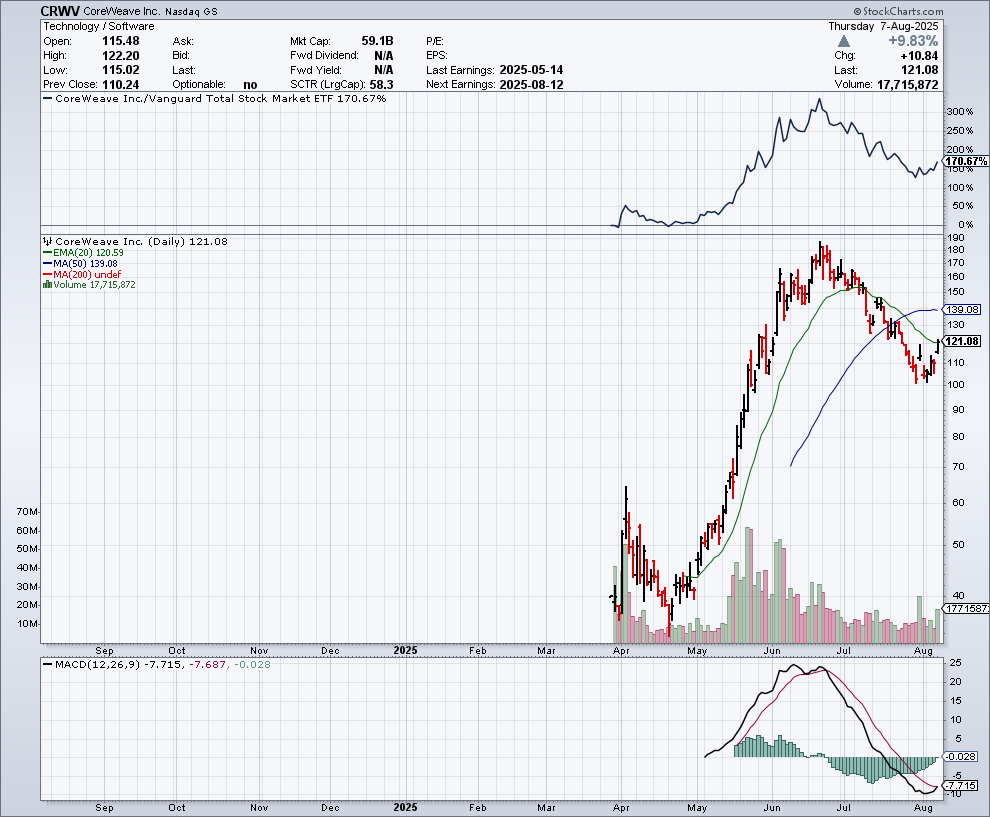The height and width of the screenshot is (817, 990).
Task: Click the 190 price axis label
Action: [956, 237]
